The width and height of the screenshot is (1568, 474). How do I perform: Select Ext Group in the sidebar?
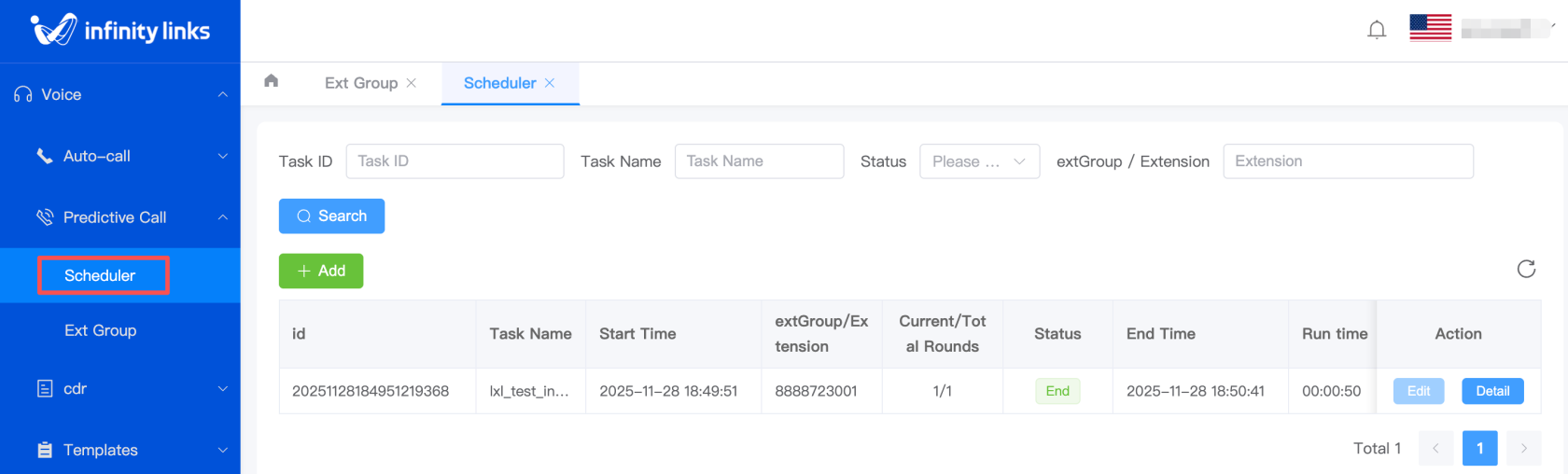point(101,330)
